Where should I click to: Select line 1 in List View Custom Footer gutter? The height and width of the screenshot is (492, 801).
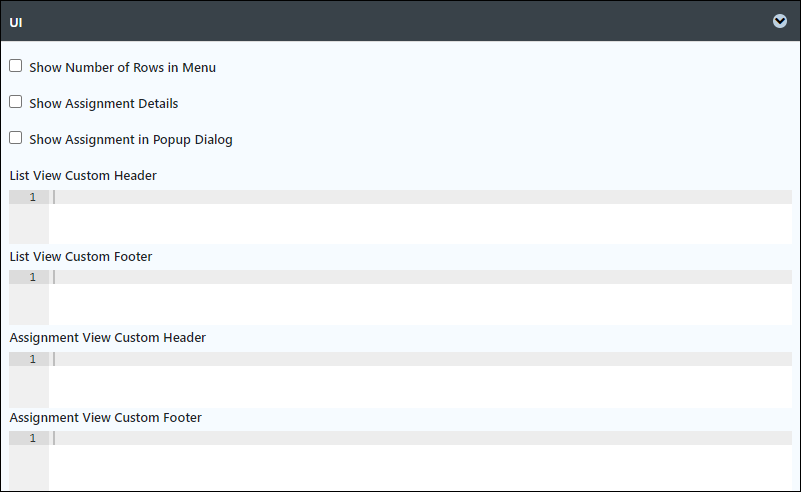[33, 277]
